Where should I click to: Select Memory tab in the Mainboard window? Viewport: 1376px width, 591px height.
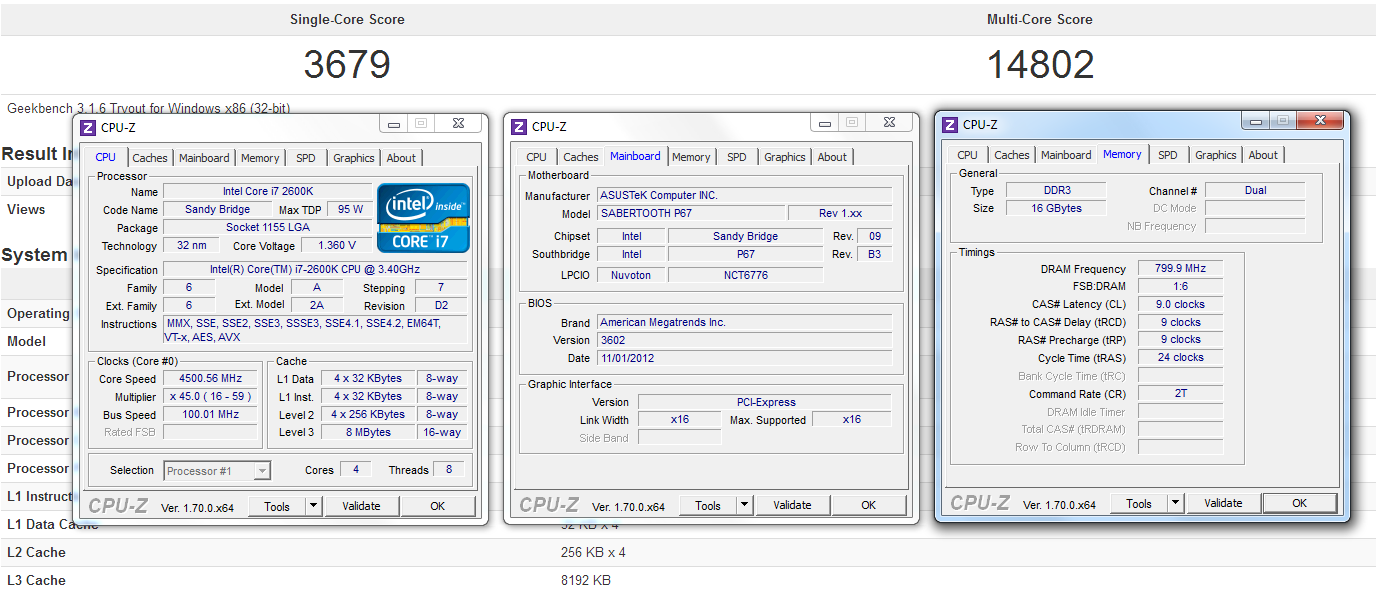click(x=691, y=157)
